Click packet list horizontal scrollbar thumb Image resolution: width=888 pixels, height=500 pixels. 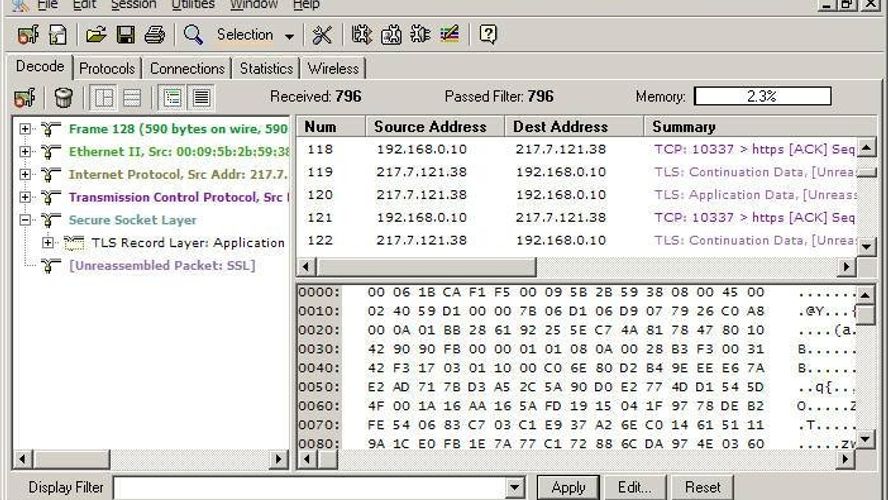[x=426, y=266]
